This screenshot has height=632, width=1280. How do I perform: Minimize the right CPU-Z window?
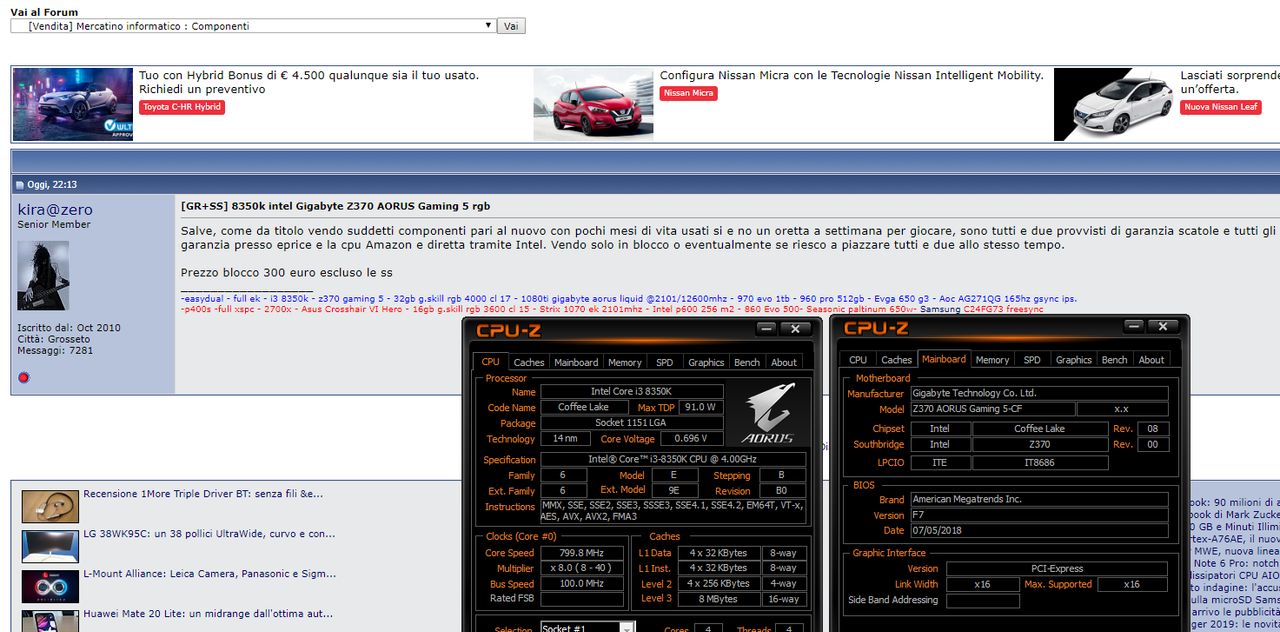(x=1133, y=326)
